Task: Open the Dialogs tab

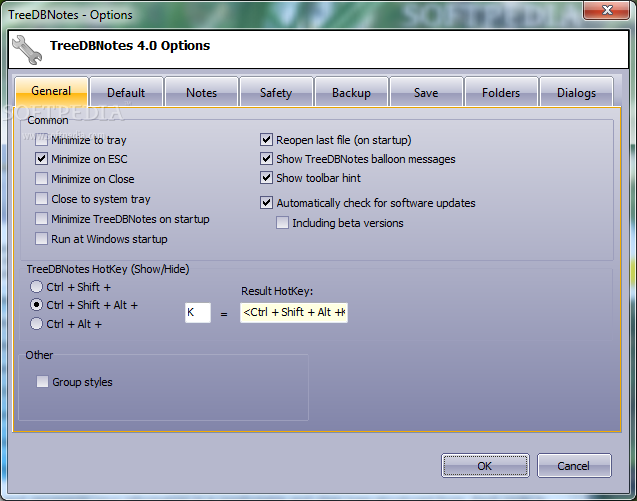Action: click(576, 92)
